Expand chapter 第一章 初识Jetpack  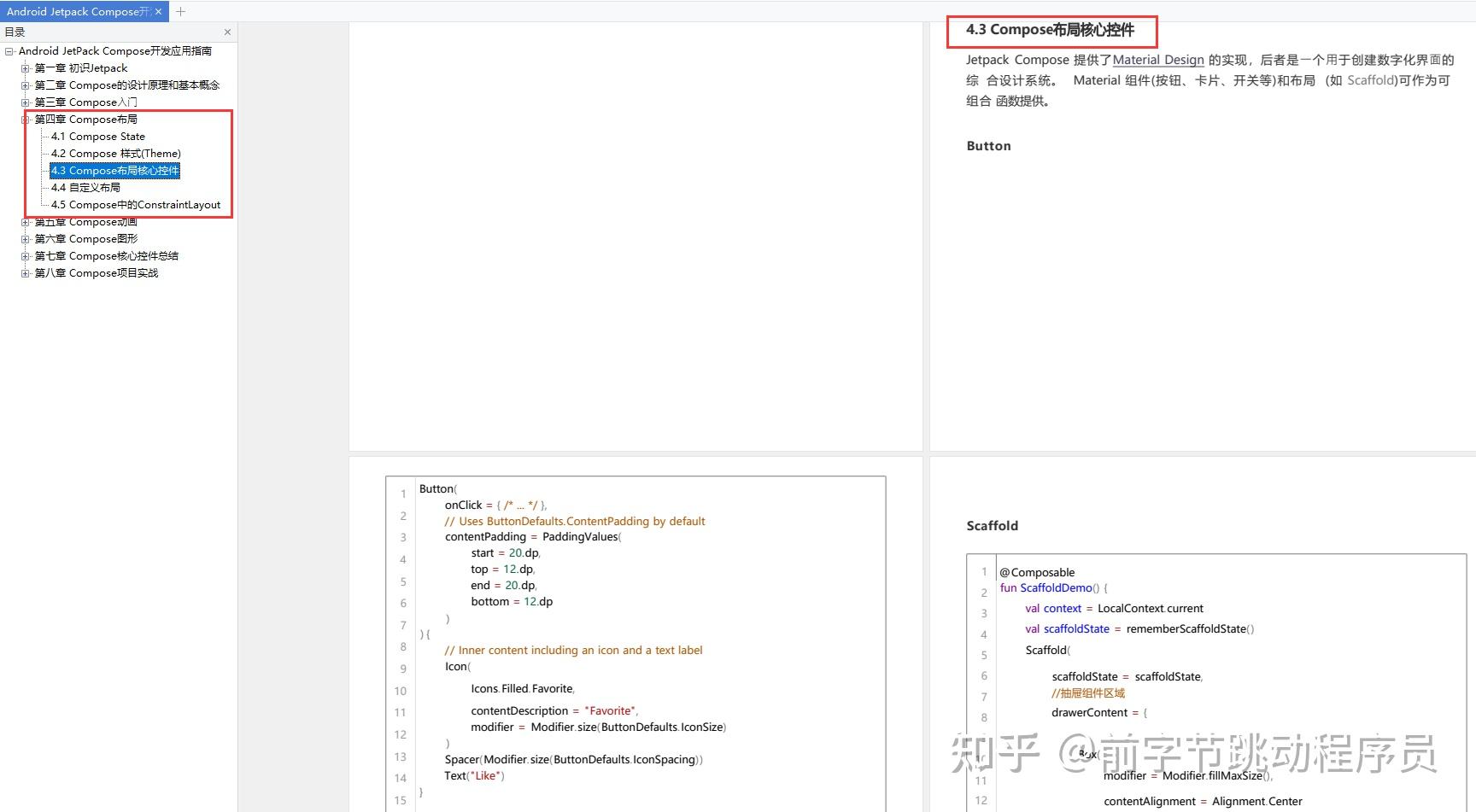26,67
